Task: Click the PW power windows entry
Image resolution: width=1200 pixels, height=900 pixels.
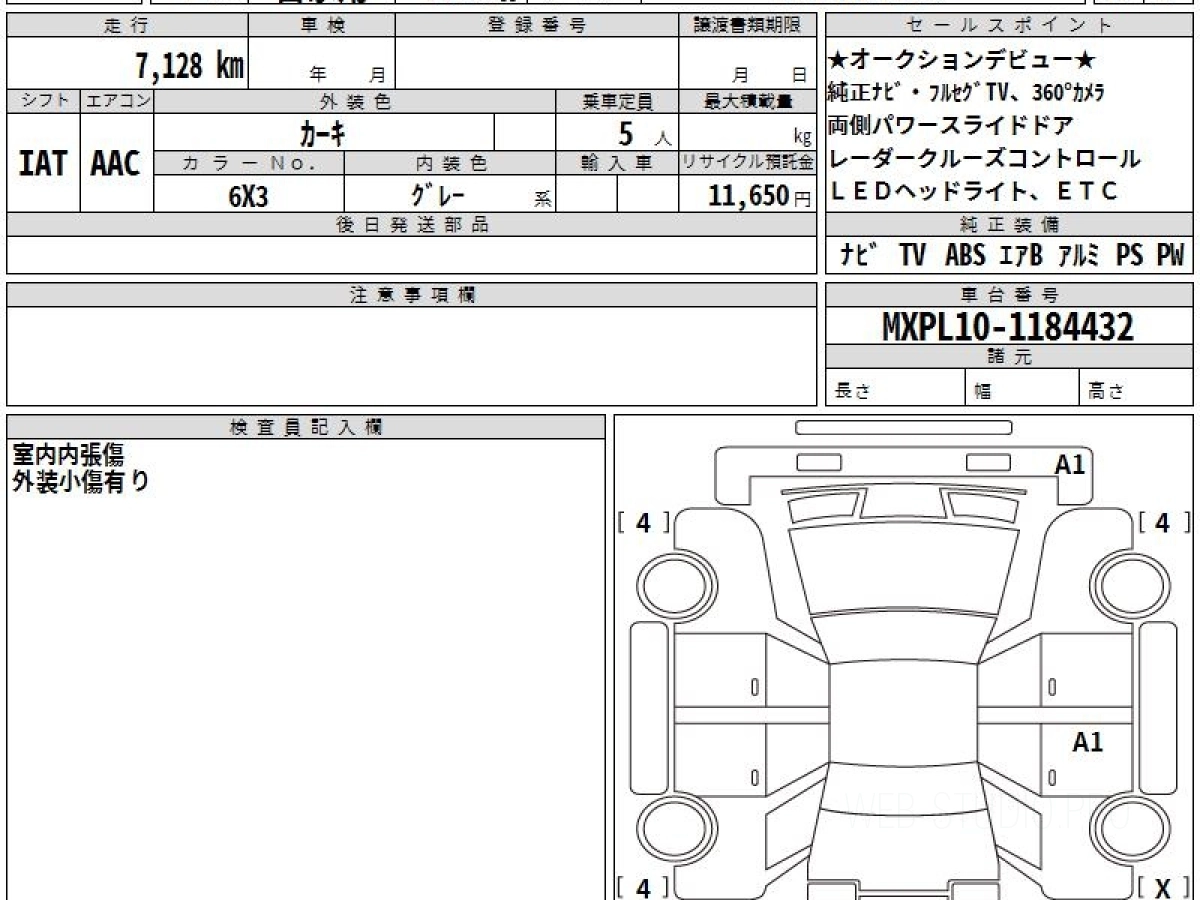Action: pos(1170,255)
